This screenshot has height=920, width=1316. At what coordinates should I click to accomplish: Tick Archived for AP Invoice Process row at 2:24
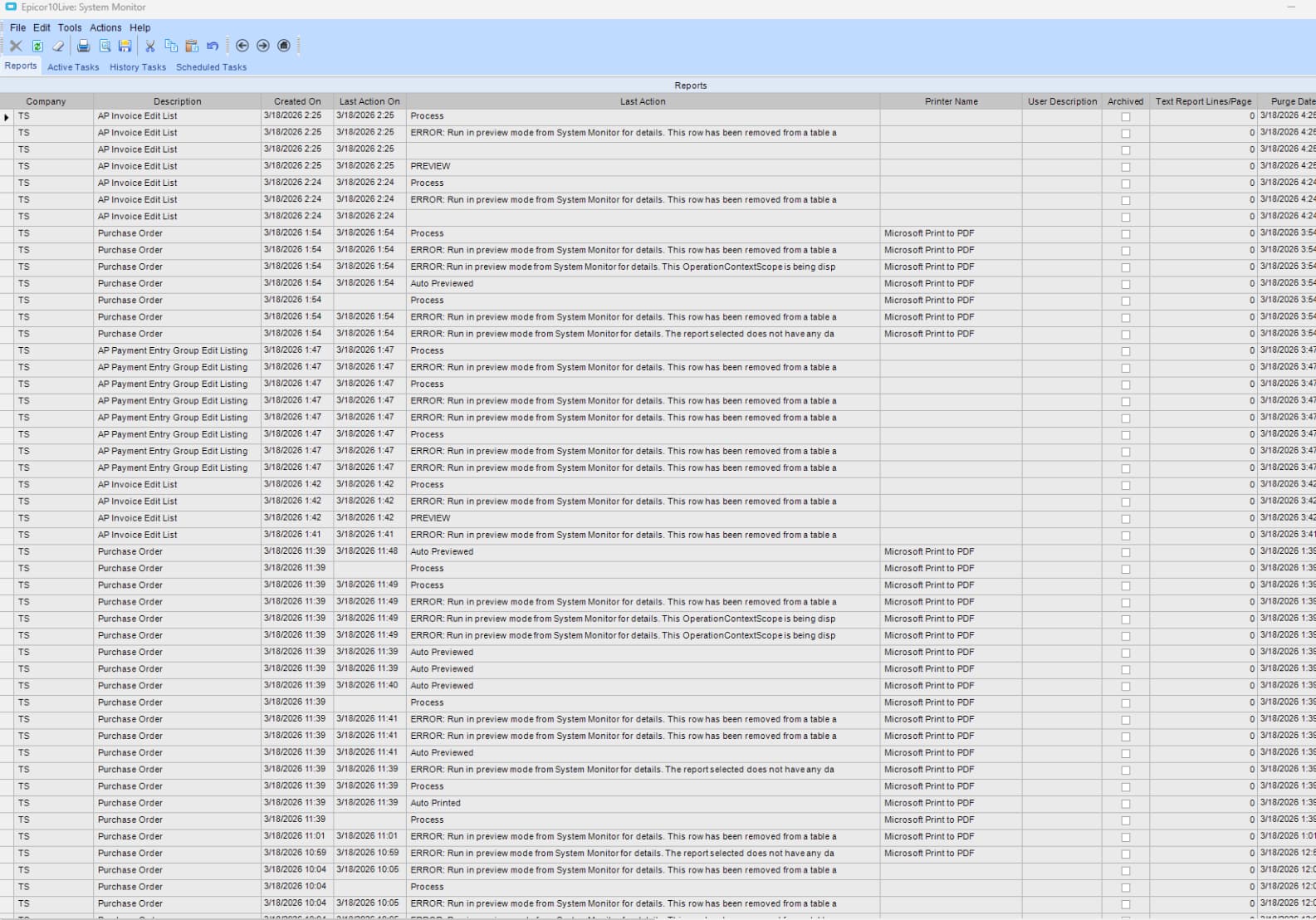(x=1126, y=184)
